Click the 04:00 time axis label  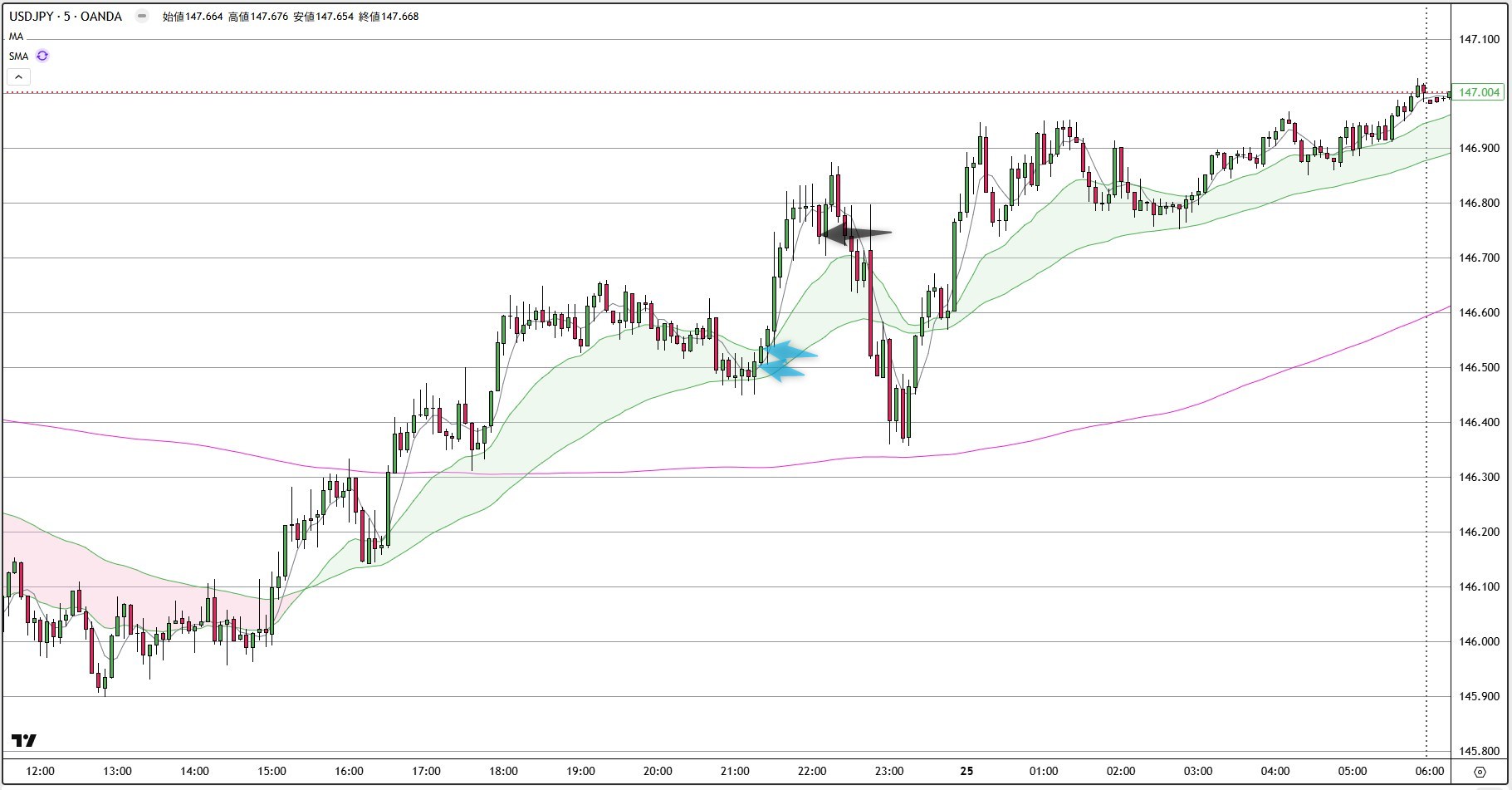click(x=1275, y=771)
